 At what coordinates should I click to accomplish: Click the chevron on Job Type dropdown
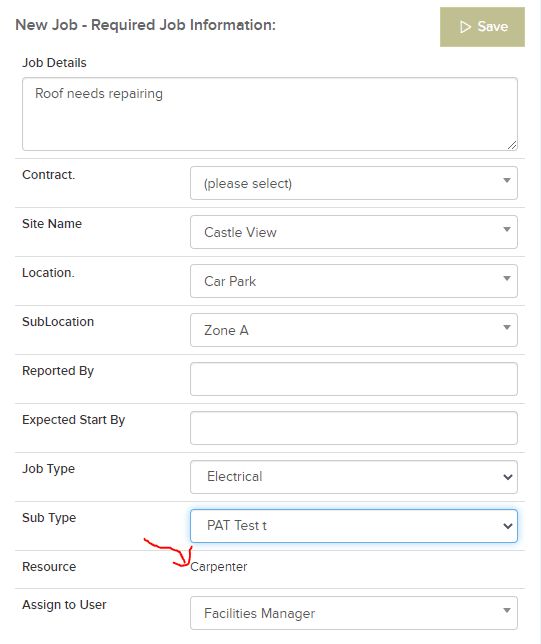click(508, 477)
